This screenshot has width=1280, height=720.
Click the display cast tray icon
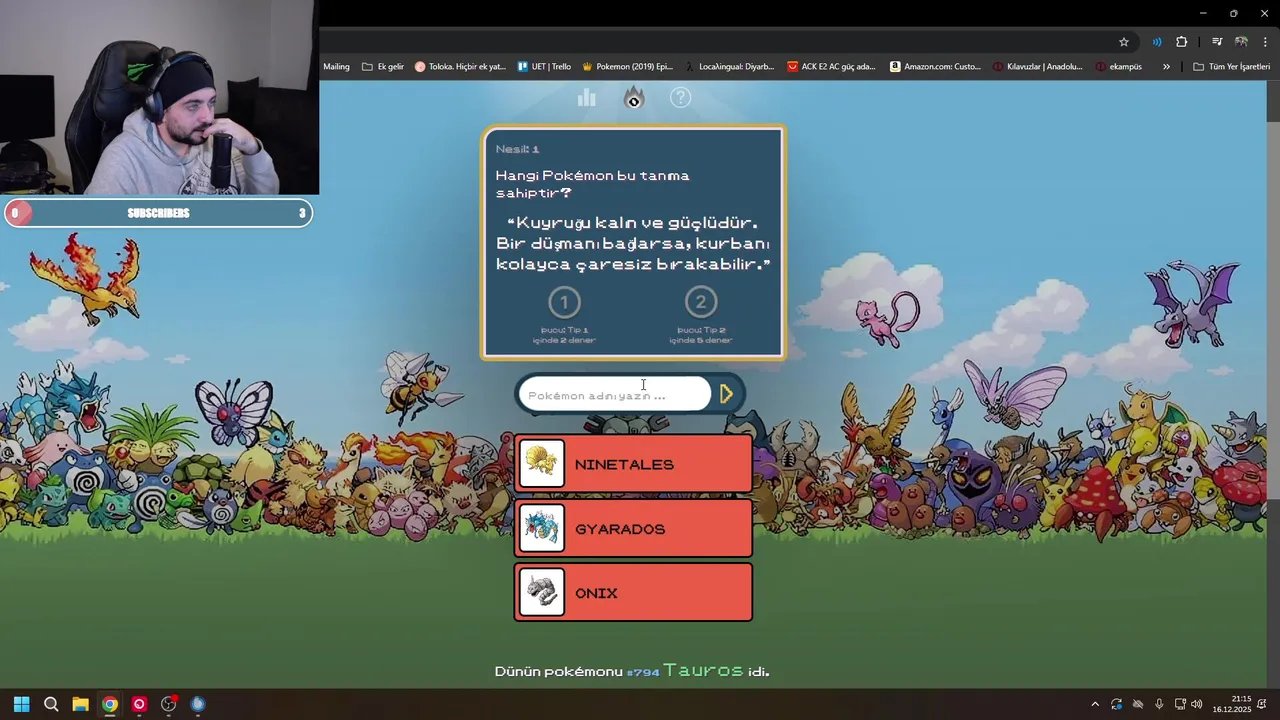tap(1180, 705)
